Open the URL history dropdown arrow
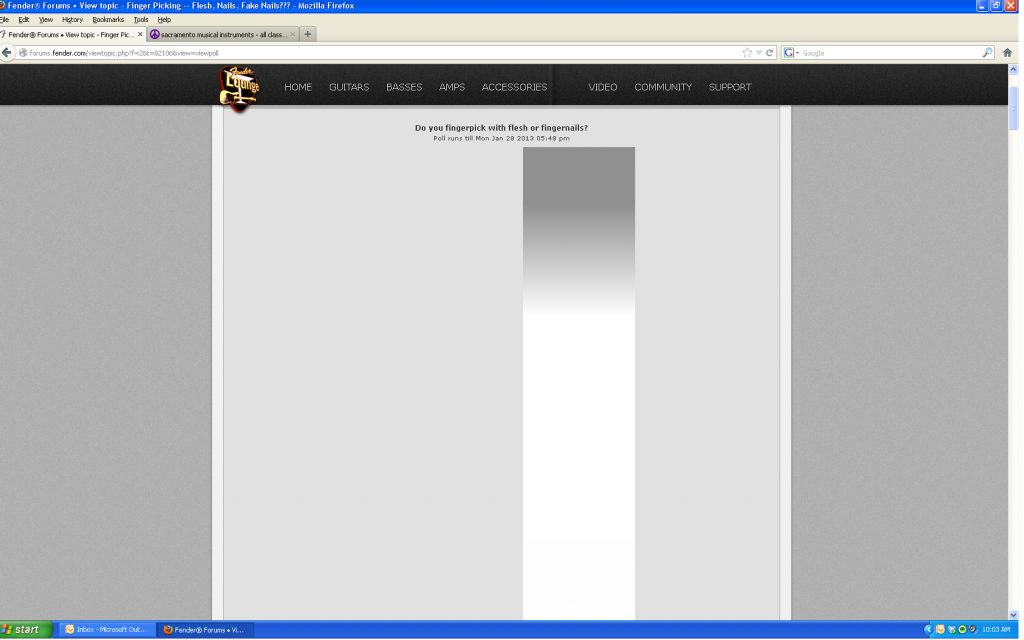 point(759,53)
